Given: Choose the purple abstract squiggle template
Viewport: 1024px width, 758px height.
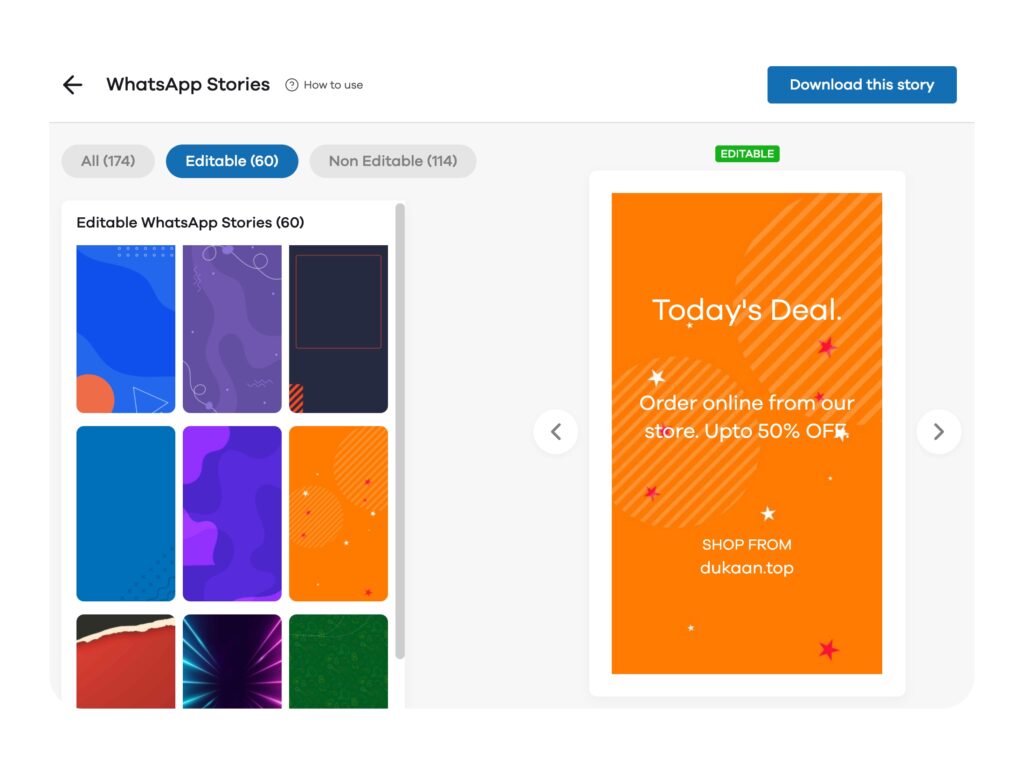Looking at the screenshot, I should [232, 329].
